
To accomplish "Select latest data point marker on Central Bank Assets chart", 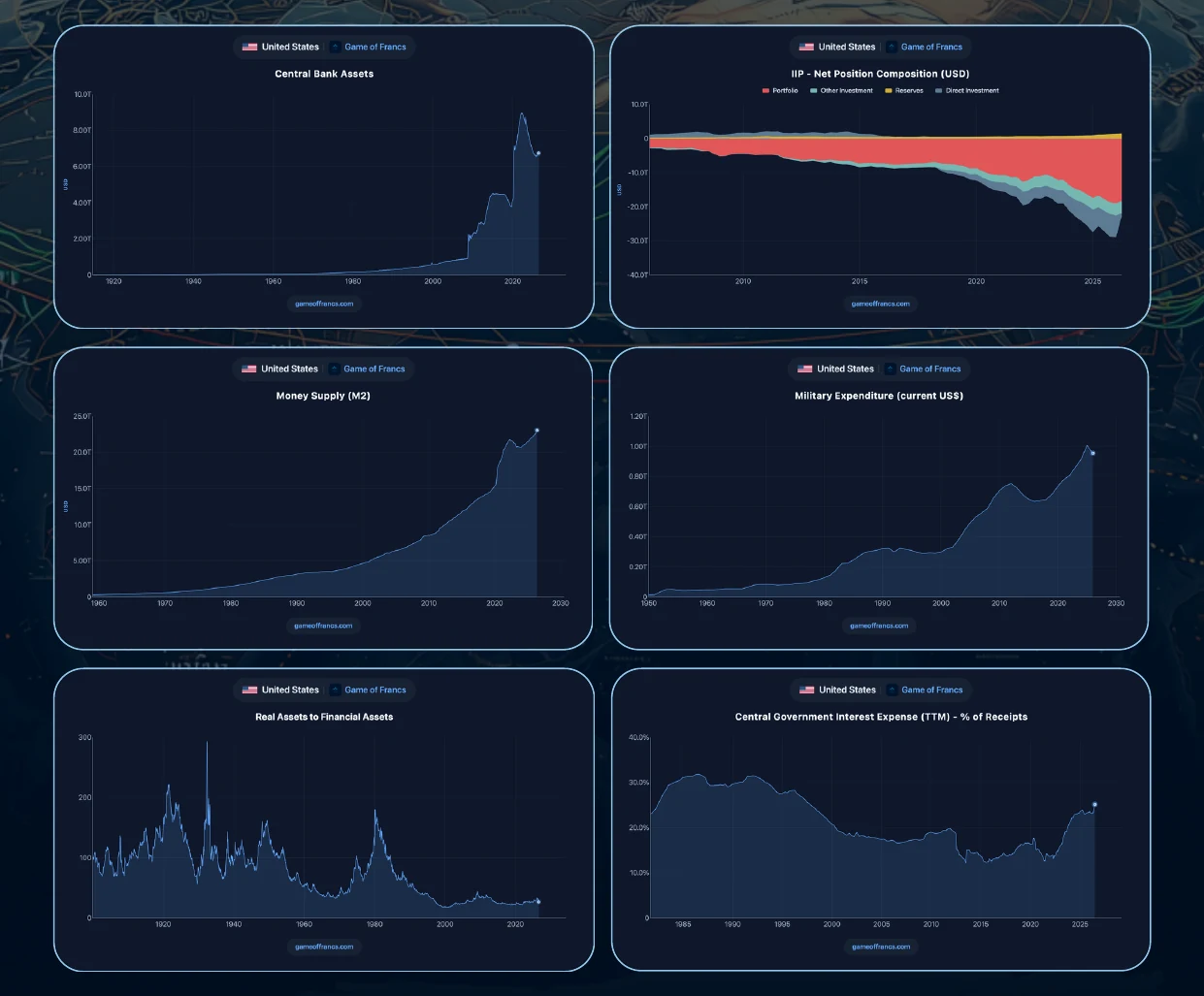I will [x=538, y=153].
